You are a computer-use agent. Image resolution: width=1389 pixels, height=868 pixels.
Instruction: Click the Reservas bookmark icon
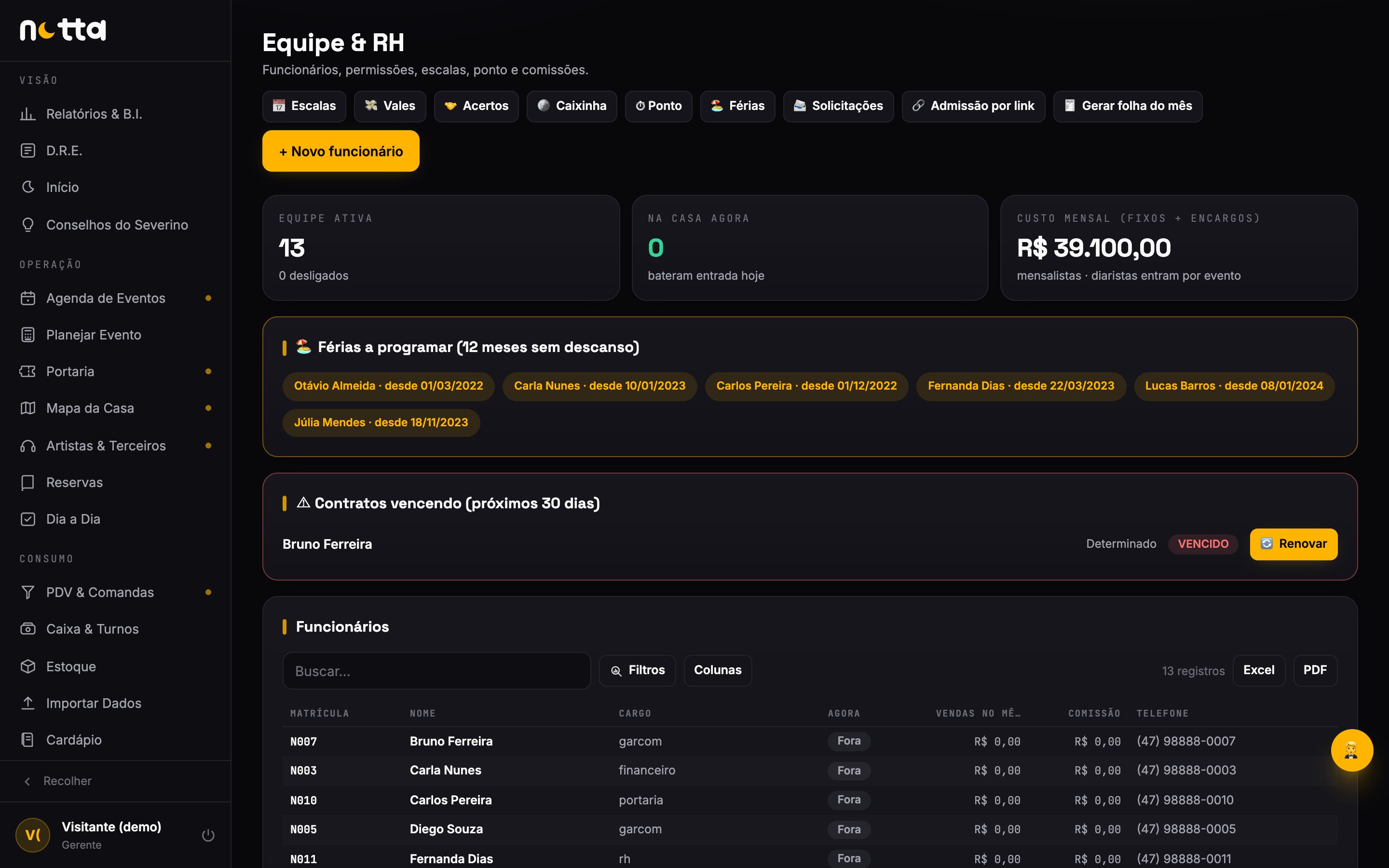27,482
